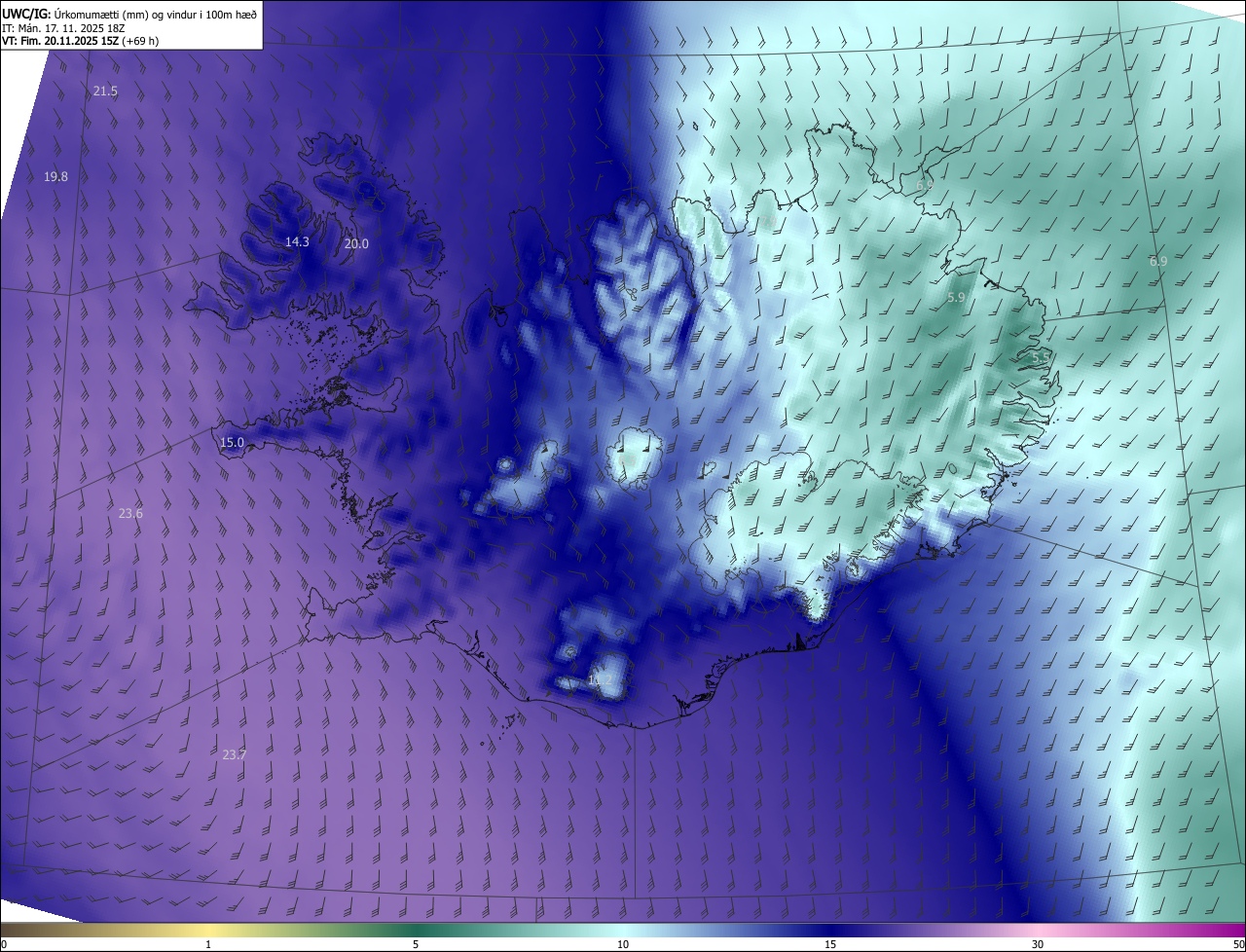Click the 0 tick label on the color scale

pos(3,944)
